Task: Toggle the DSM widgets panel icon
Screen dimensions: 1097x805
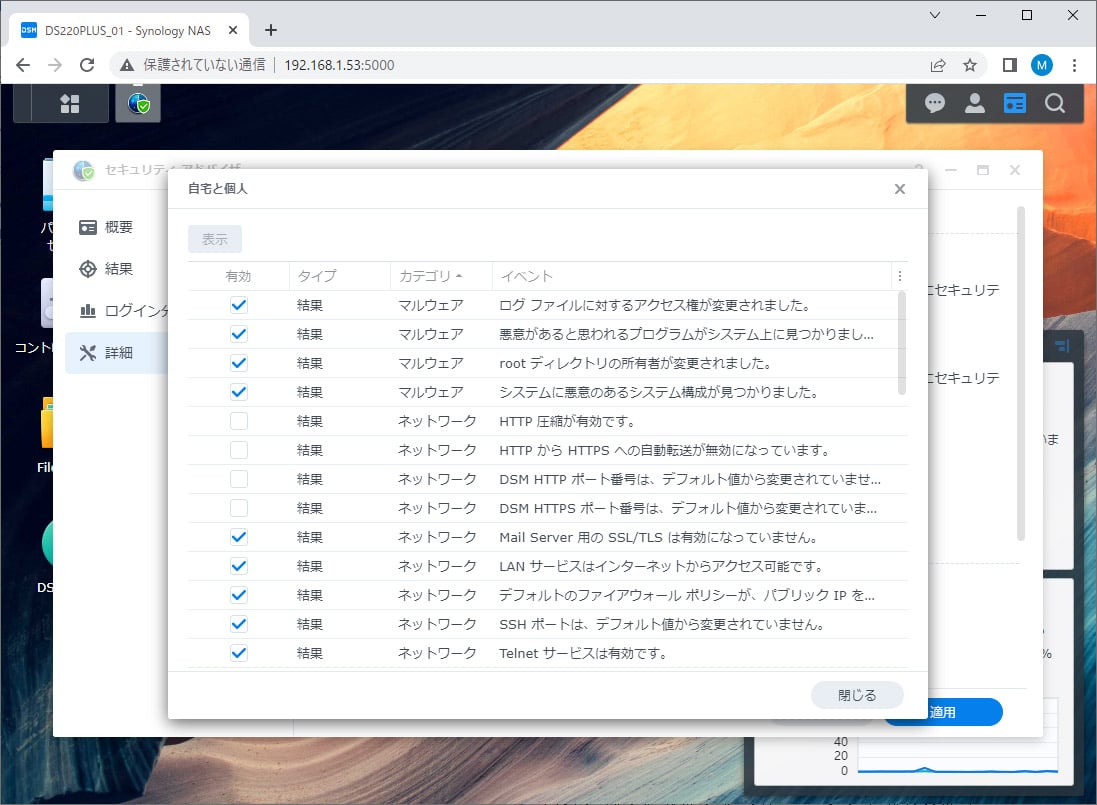Action: click(1014, 104)
